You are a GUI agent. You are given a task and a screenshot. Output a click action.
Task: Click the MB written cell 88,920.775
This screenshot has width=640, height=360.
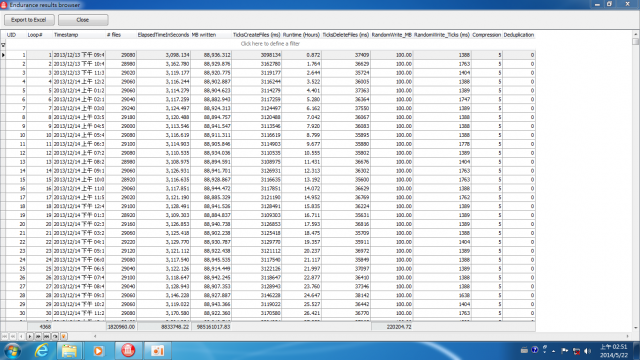click(x=211, y=73)
